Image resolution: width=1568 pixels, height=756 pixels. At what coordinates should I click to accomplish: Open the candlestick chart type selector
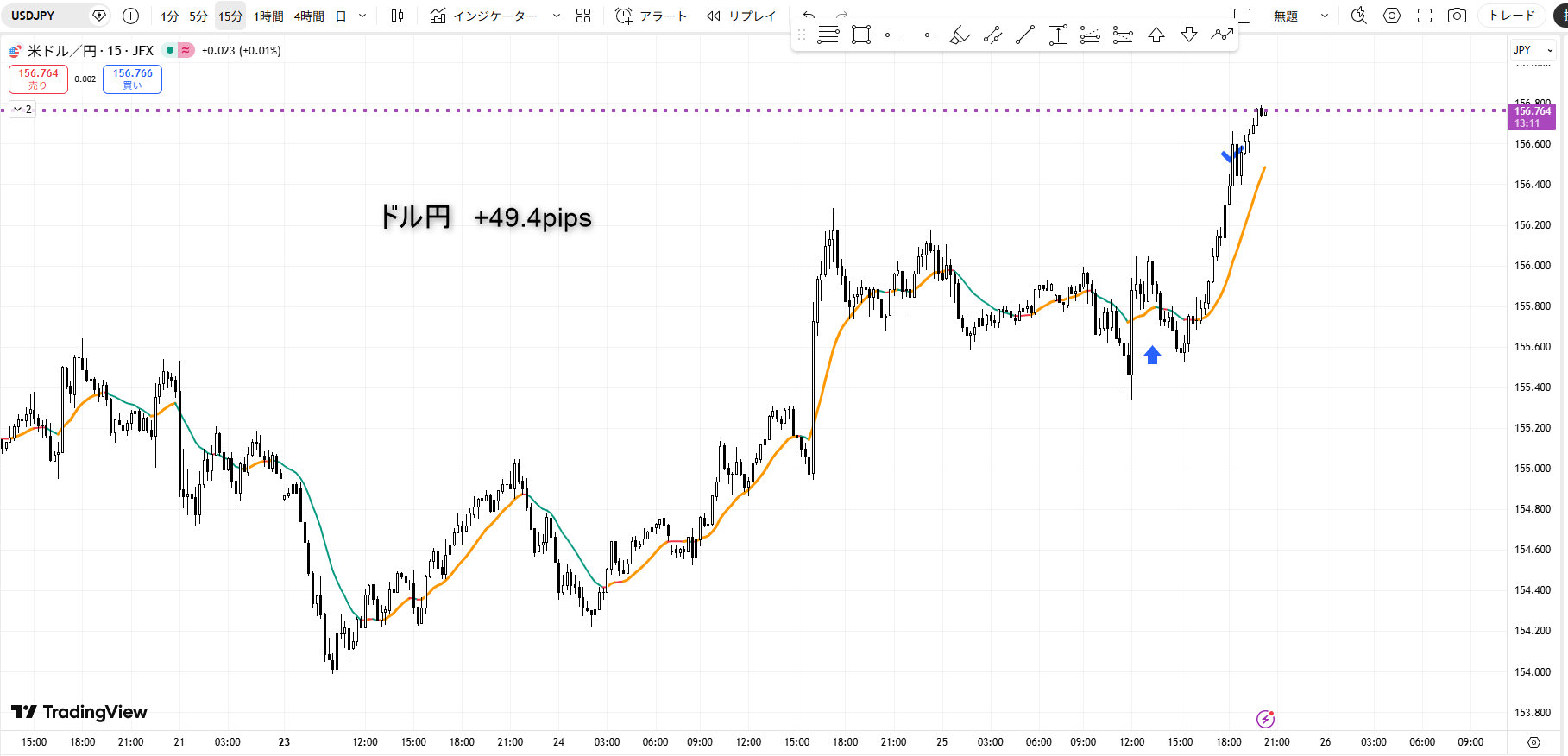(397, 16)
